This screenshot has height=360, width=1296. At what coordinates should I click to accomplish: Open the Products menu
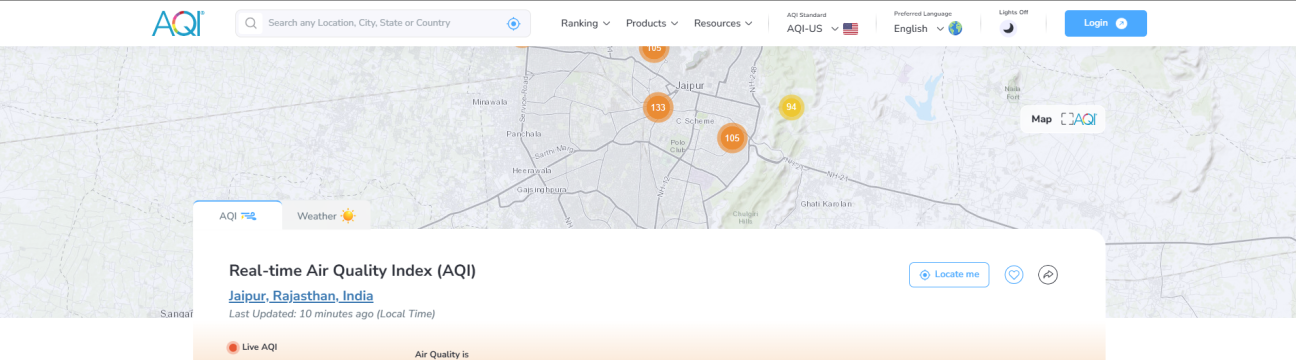(652, 23)
